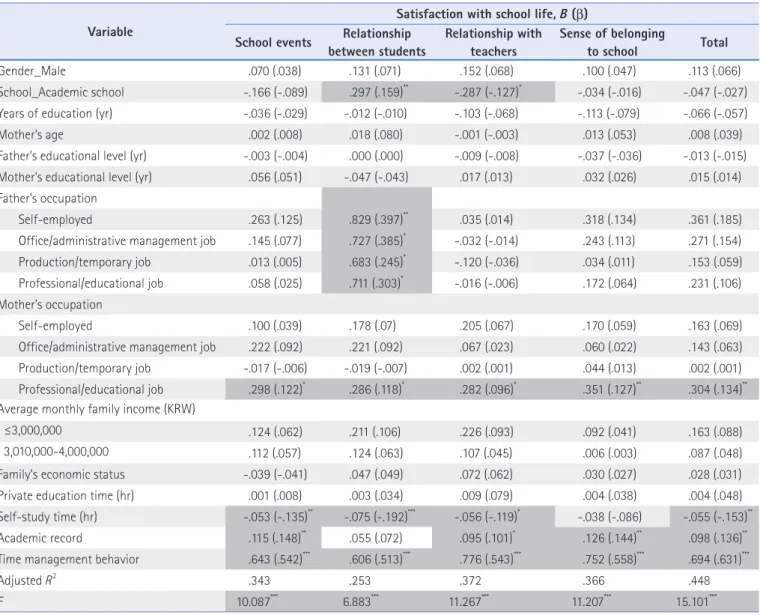This screenshot has width=760, height=615.
Task: Click 'Family's economic status' row label
Action: tap(62, 474)
